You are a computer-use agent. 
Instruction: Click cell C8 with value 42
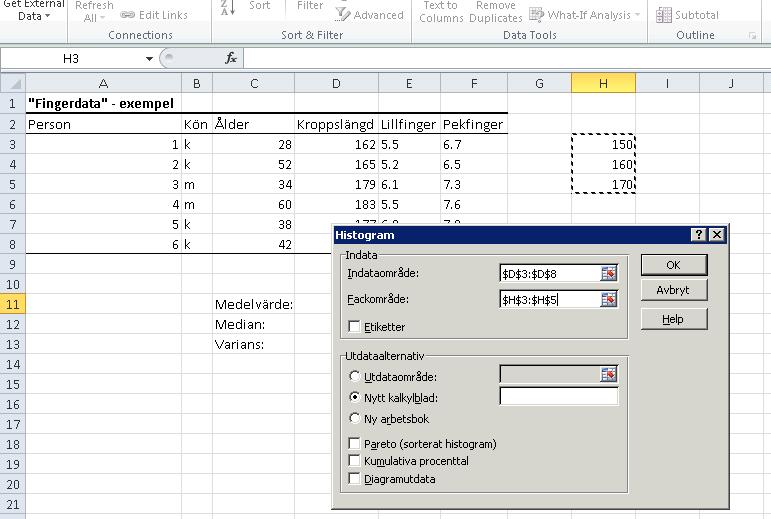(x=254, y=244)
